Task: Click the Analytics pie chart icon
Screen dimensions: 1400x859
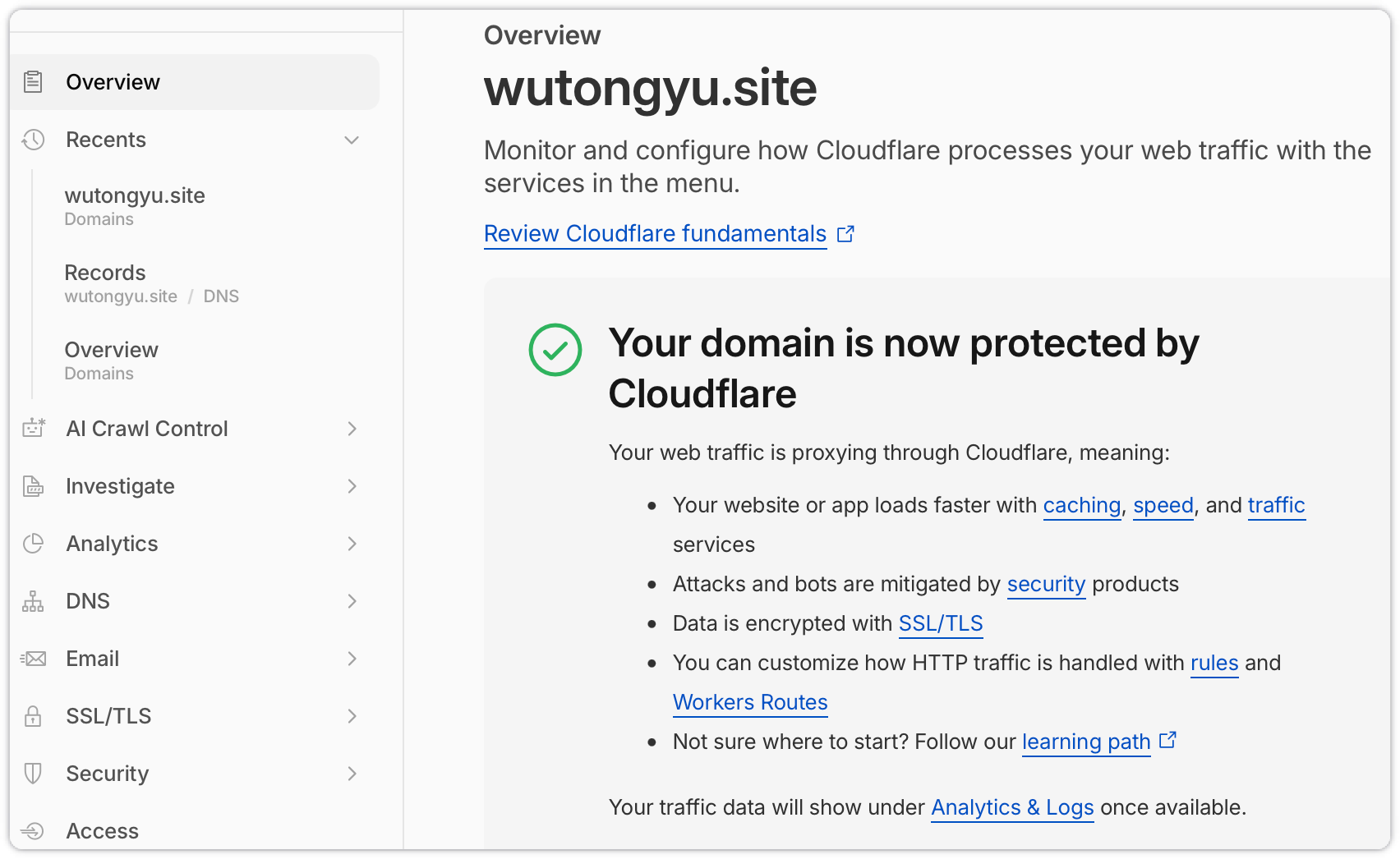Action: pos(33,544)
